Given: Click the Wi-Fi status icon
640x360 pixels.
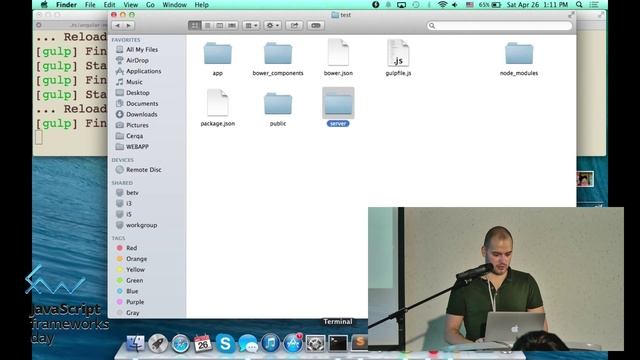Looking at the screenshot, I should click(442, 5).
